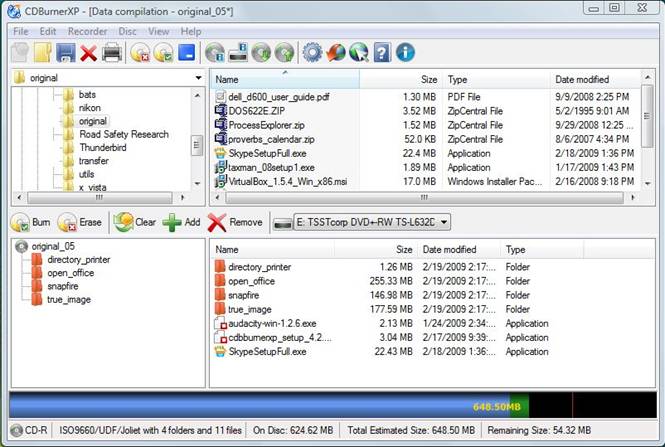Open the Recorder menu
Viewport: 665px width, 447px height.
click(87, 31)
